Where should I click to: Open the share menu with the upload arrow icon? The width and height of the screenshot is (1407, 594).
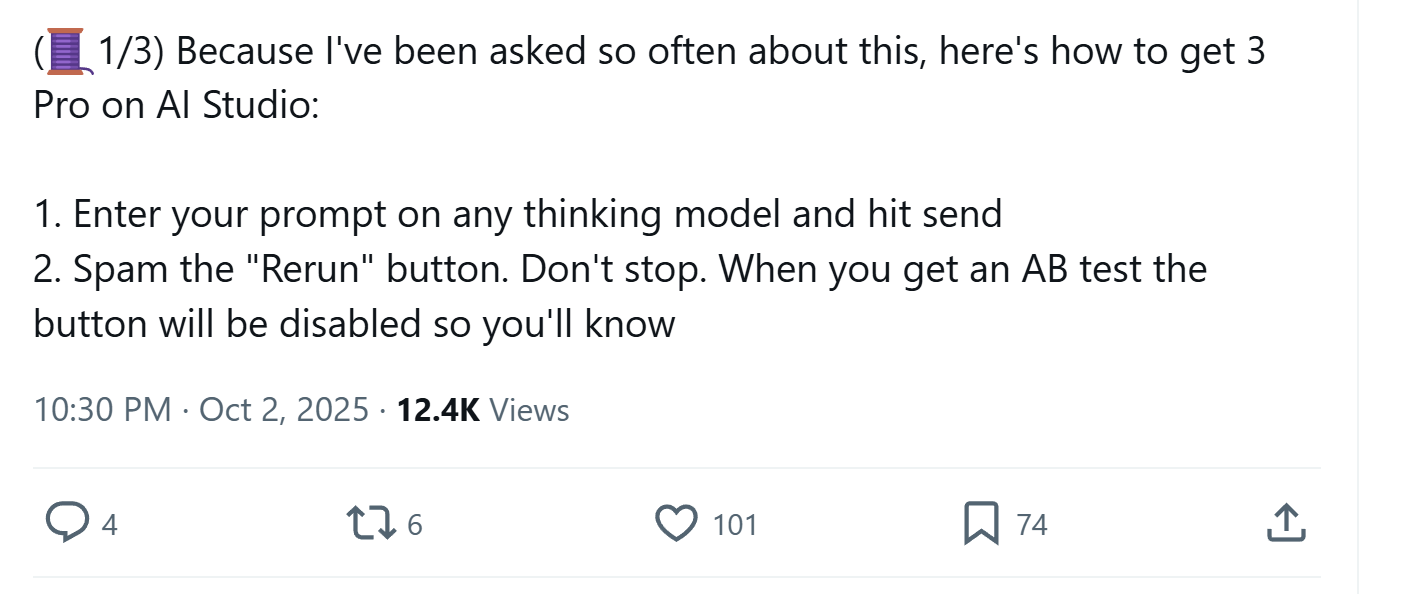[x=1285, y=523]
